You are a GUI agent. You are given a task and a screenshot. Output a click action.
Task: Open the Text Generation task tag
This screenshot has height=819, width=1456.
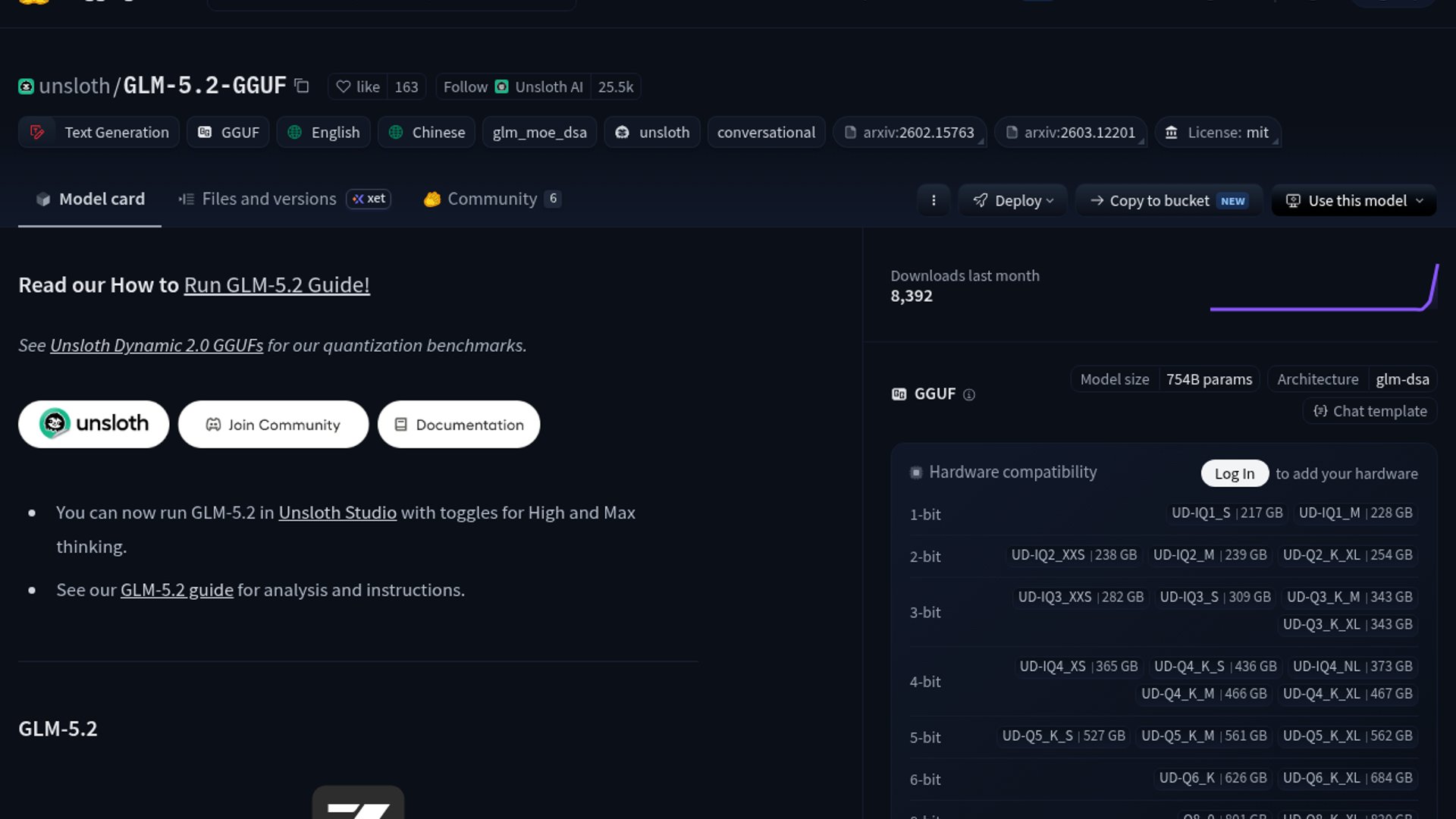click(x=99, y=132)
